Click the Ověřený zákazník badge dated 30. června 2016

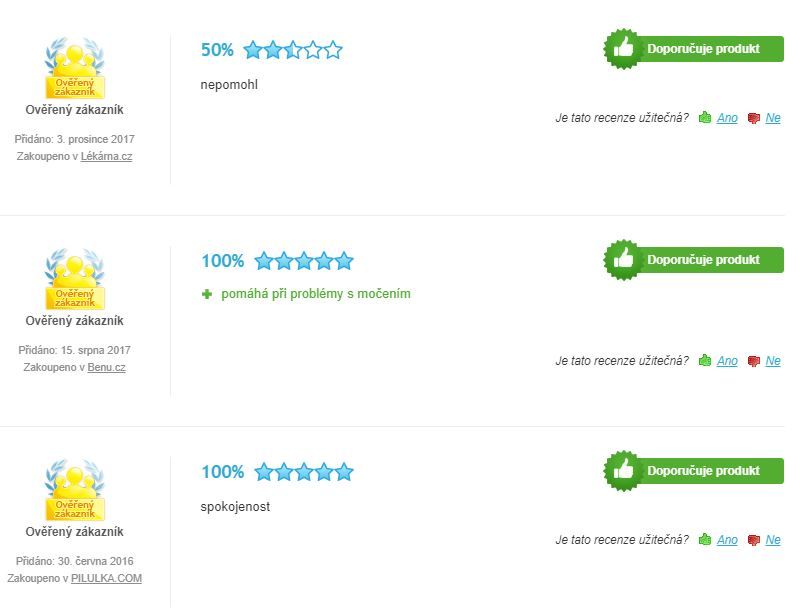[x=75, y=490]
